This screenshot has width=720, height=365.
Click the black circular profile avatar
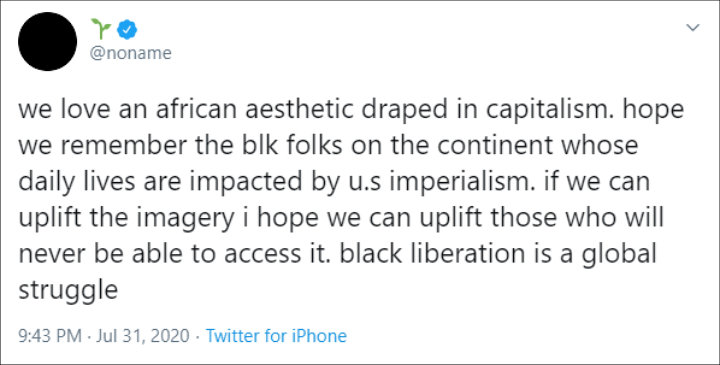point(47,42)
